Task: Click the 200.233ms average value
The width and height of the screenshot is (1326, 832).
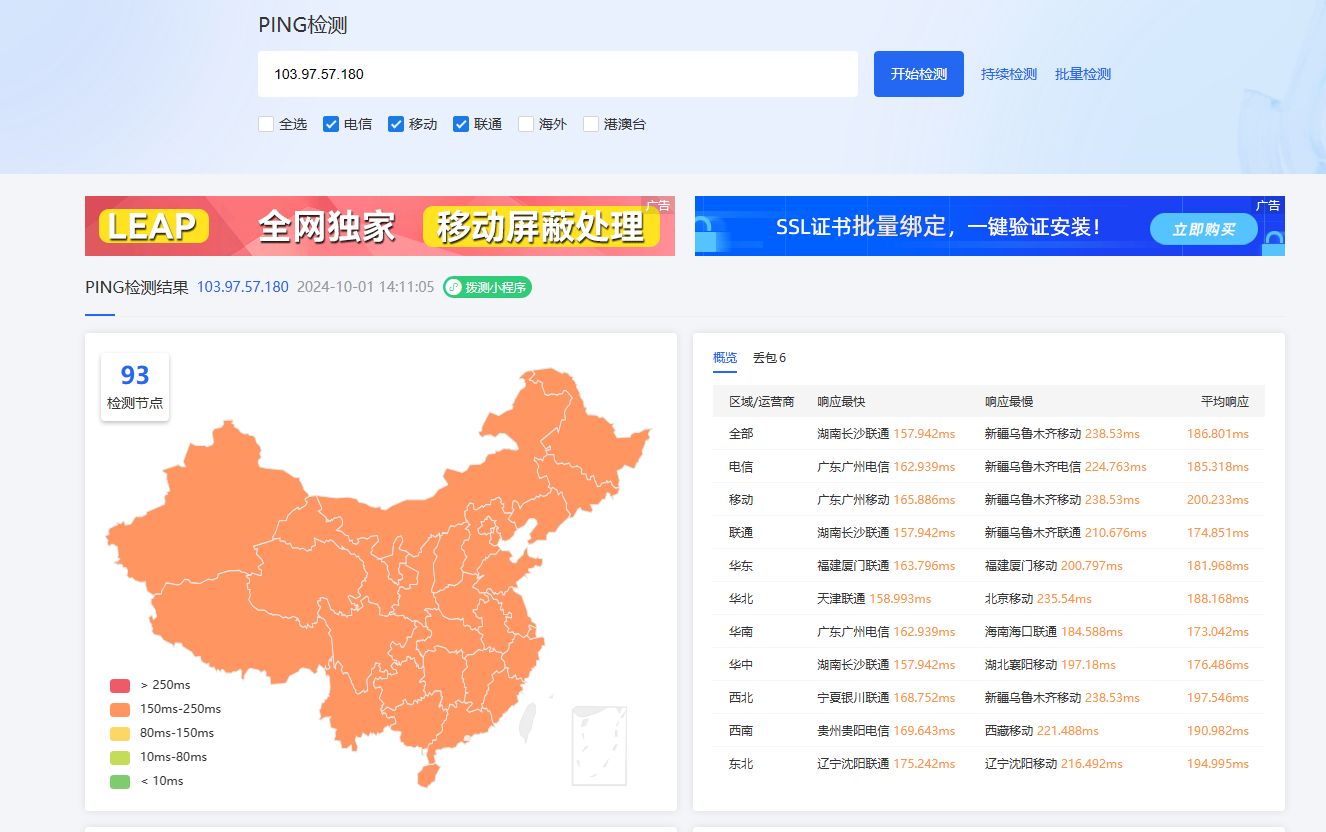Action: (1218, 500)
